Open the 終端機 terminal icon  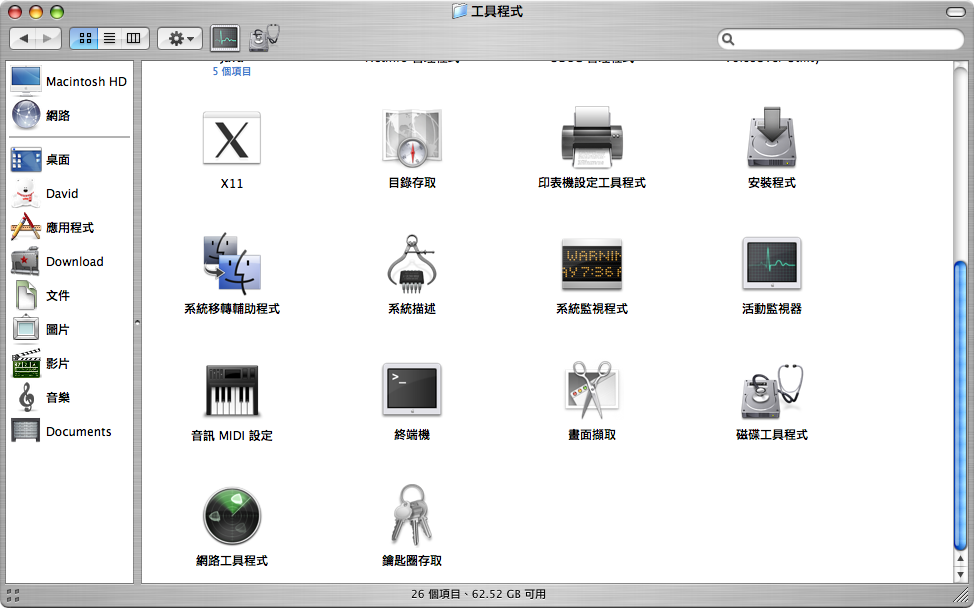coord(412,389)
